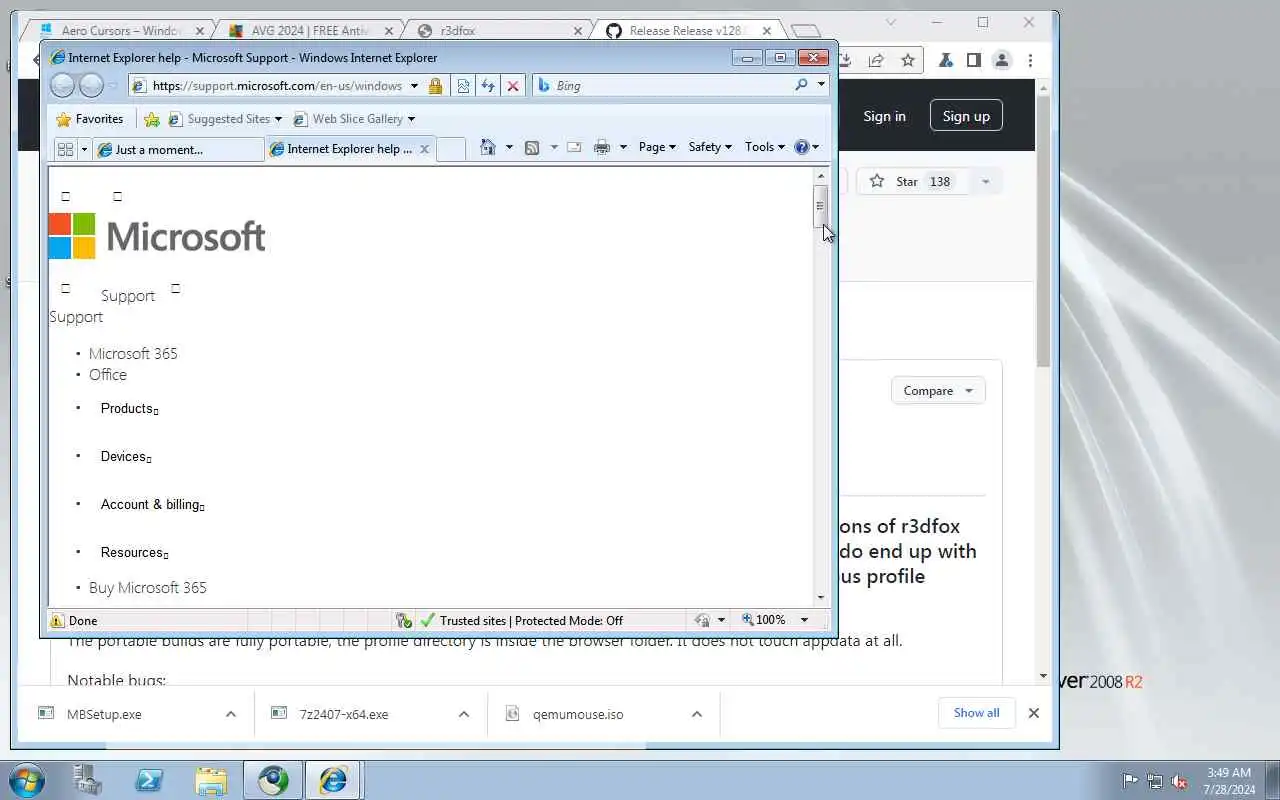Close the Internet Explorer help tab

click(x=424, y=149)
